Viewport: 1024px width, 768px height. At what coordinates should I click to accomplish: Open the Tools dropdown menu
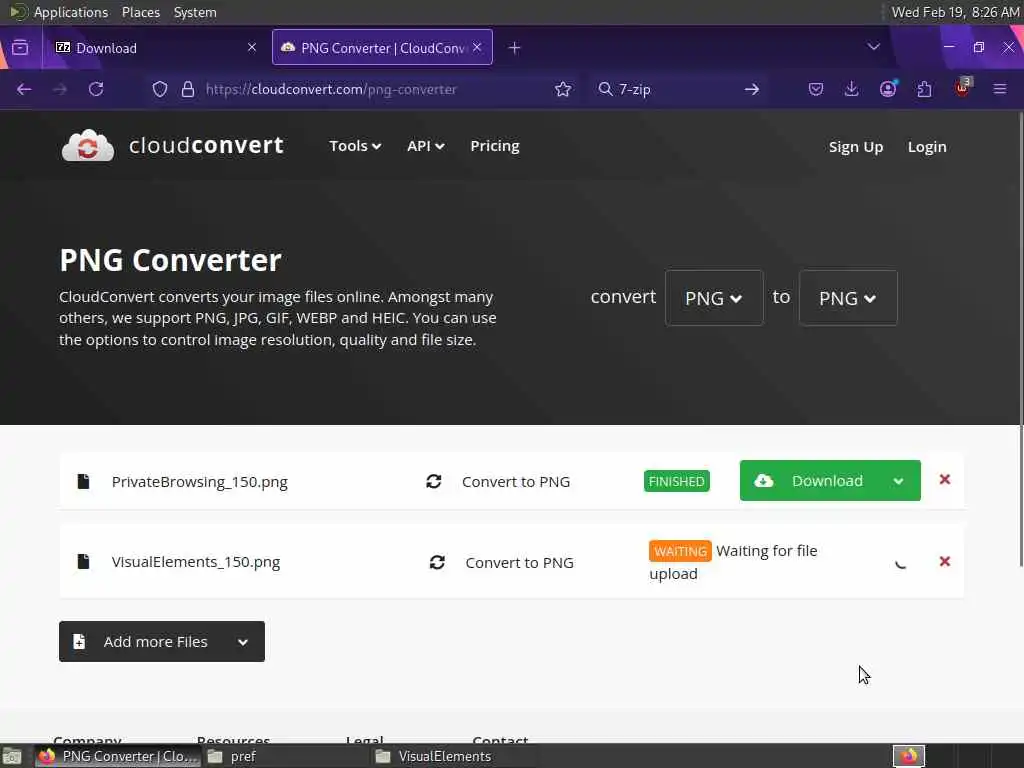(355, 146)
